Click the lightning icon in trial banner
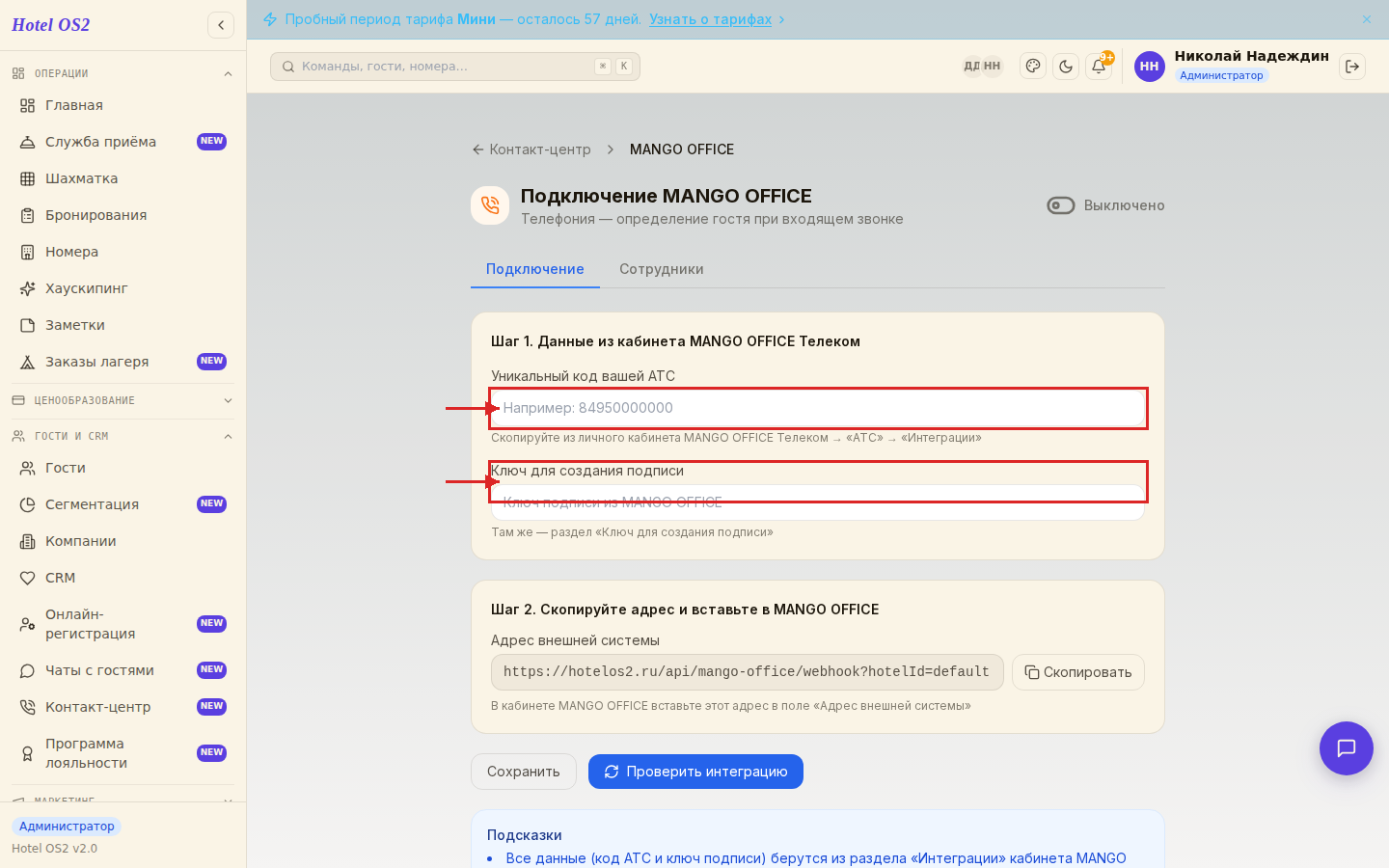The width and height of the screenshot is (1389, 868). 270,19
